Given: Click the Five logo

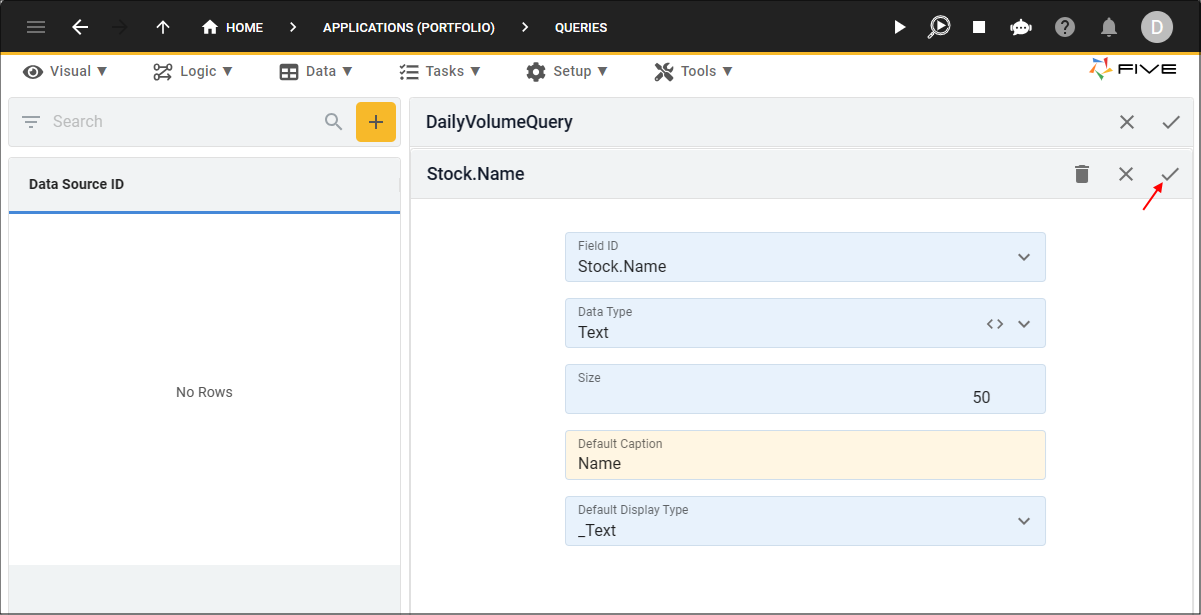Looking at the screenshot, I should [1133, 69].
